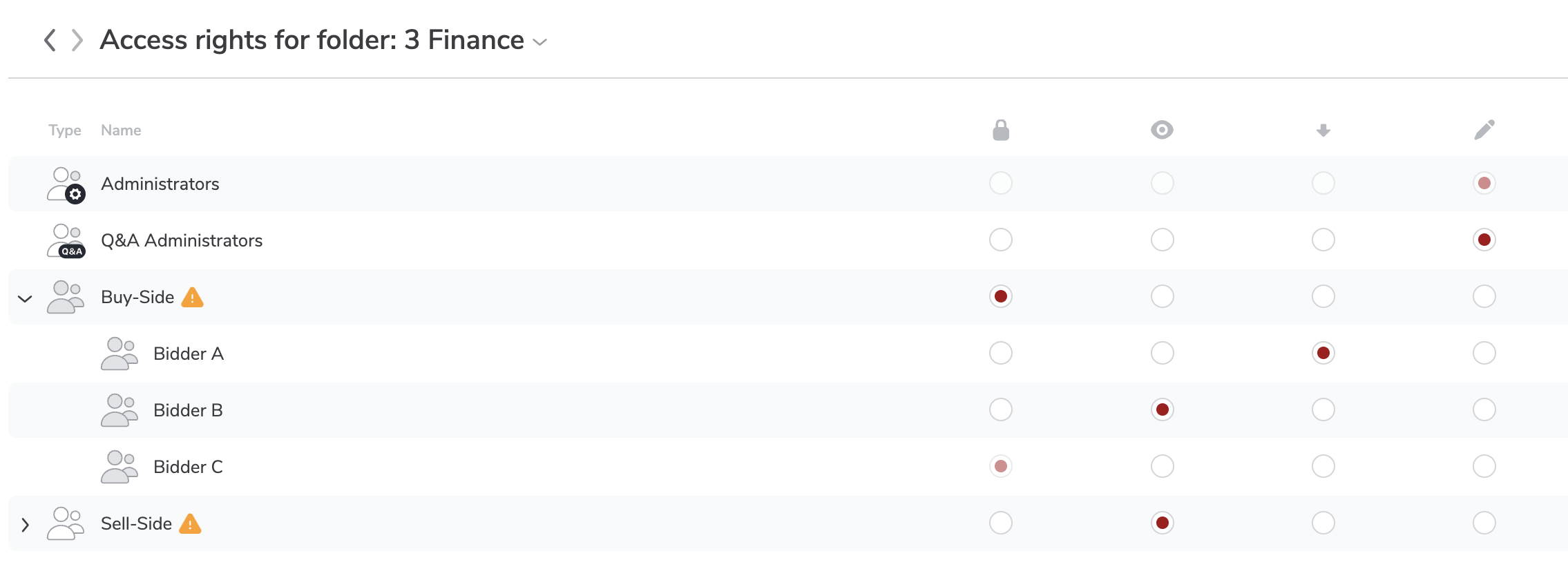Select view permission for Bidder A

click(x=1162, y=353)
